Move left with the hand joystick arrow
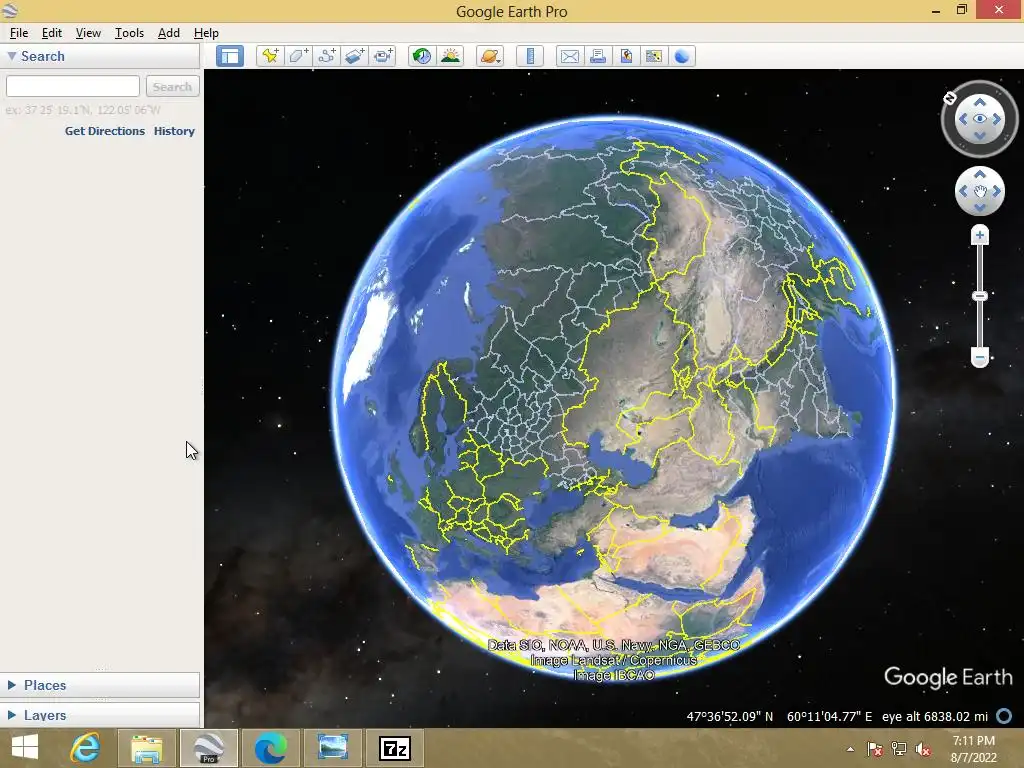This screenshot has height=768, width=1024. coord(963,191)
